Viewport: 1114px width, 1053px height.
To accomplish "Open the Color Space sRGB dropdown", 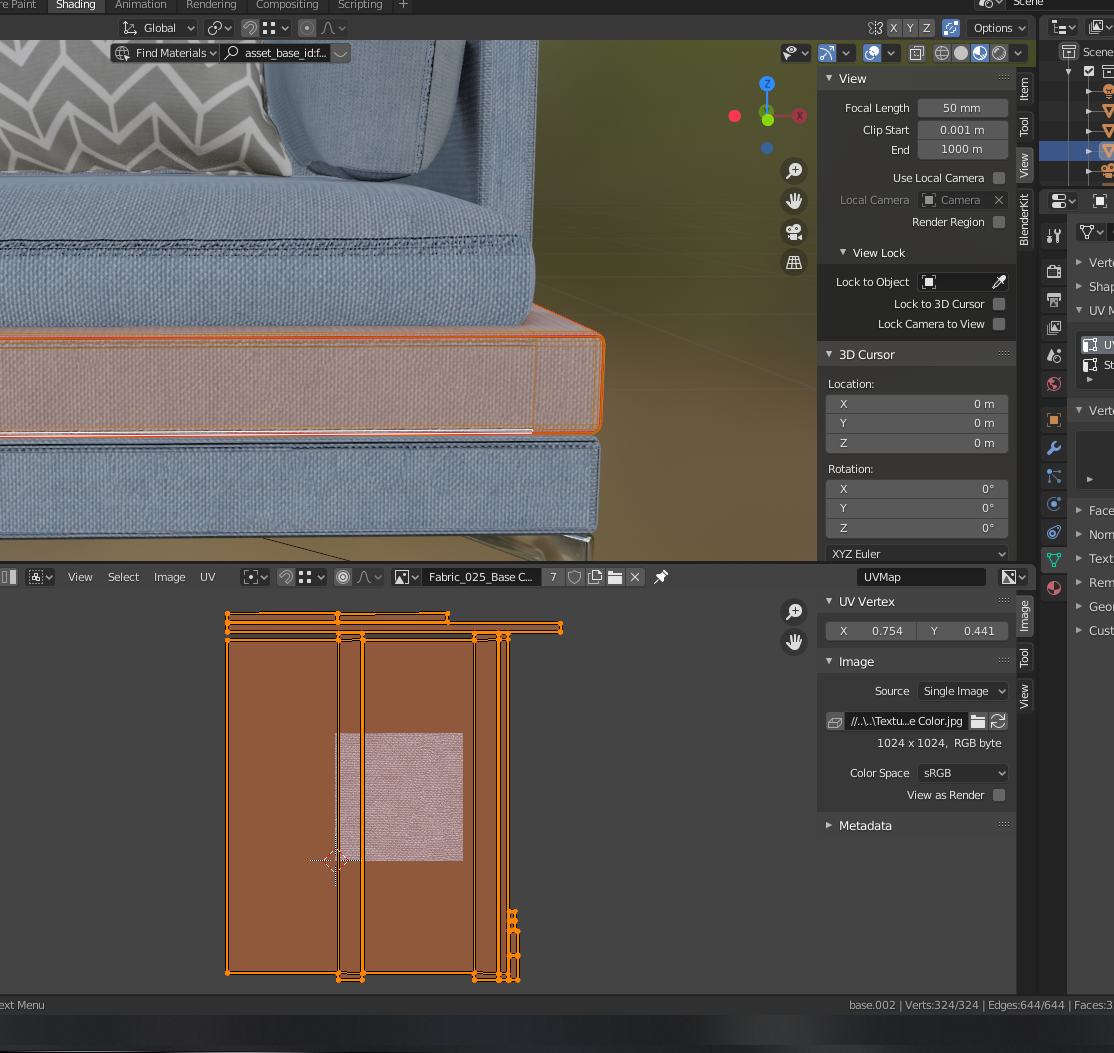I will click(963, 773).
